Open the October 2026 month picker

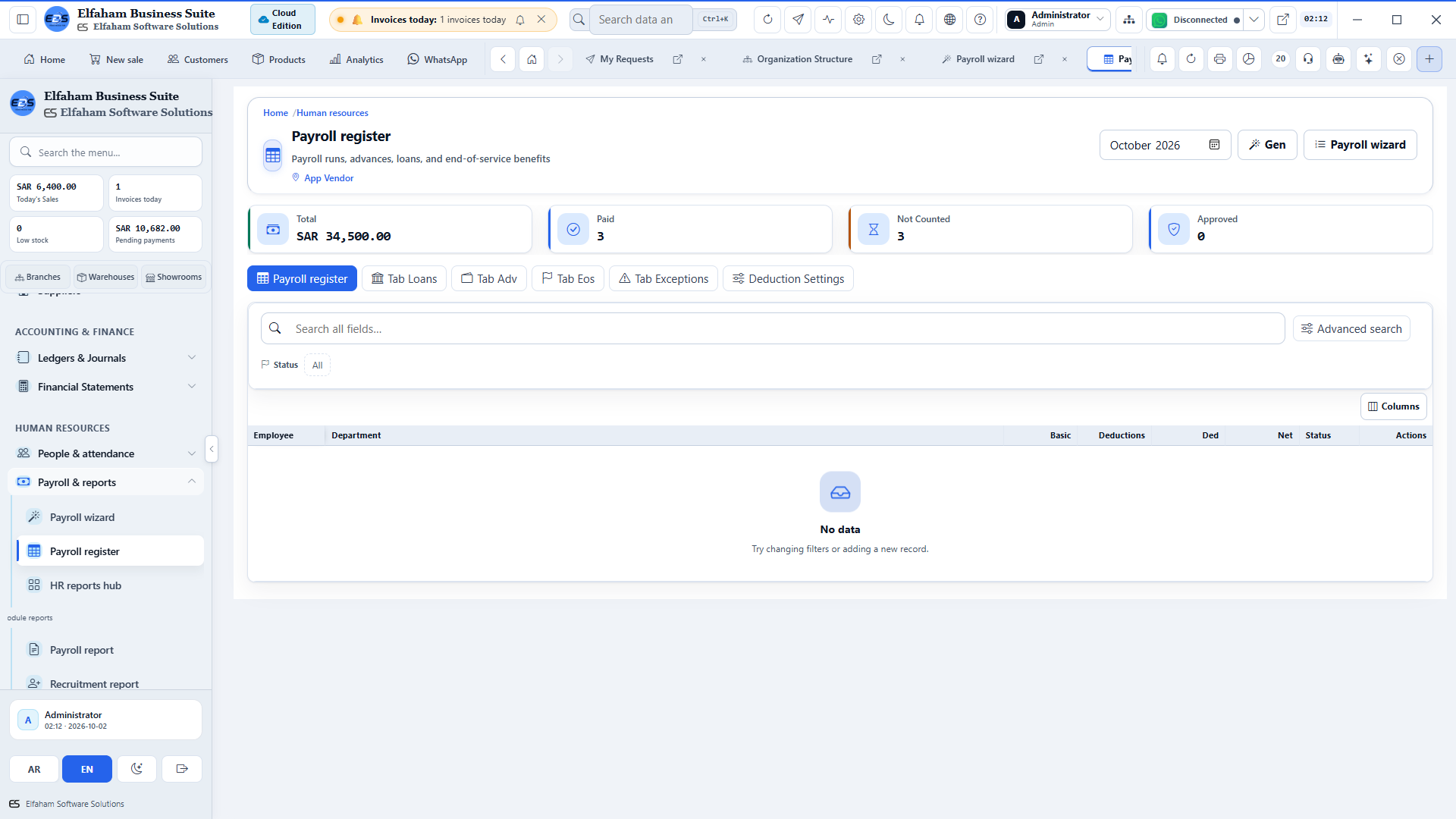pos(1165,145)
